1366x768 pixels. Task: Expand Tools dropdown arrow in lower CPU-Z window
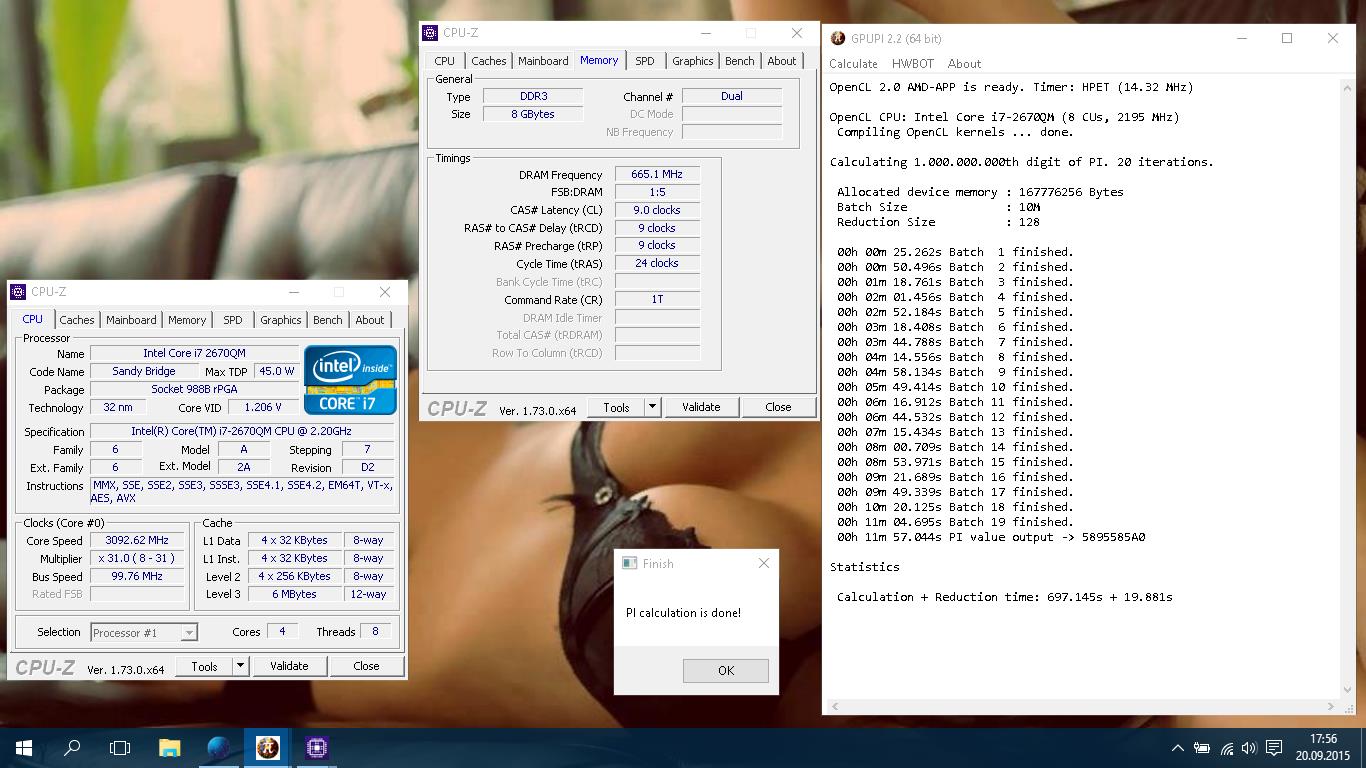pyautogui.click(x=240, y=666)
